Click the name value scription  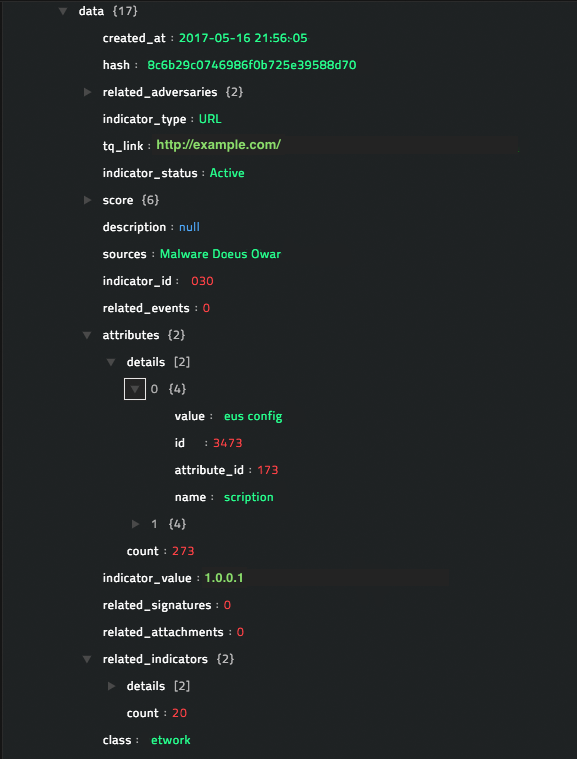[249, 497]
